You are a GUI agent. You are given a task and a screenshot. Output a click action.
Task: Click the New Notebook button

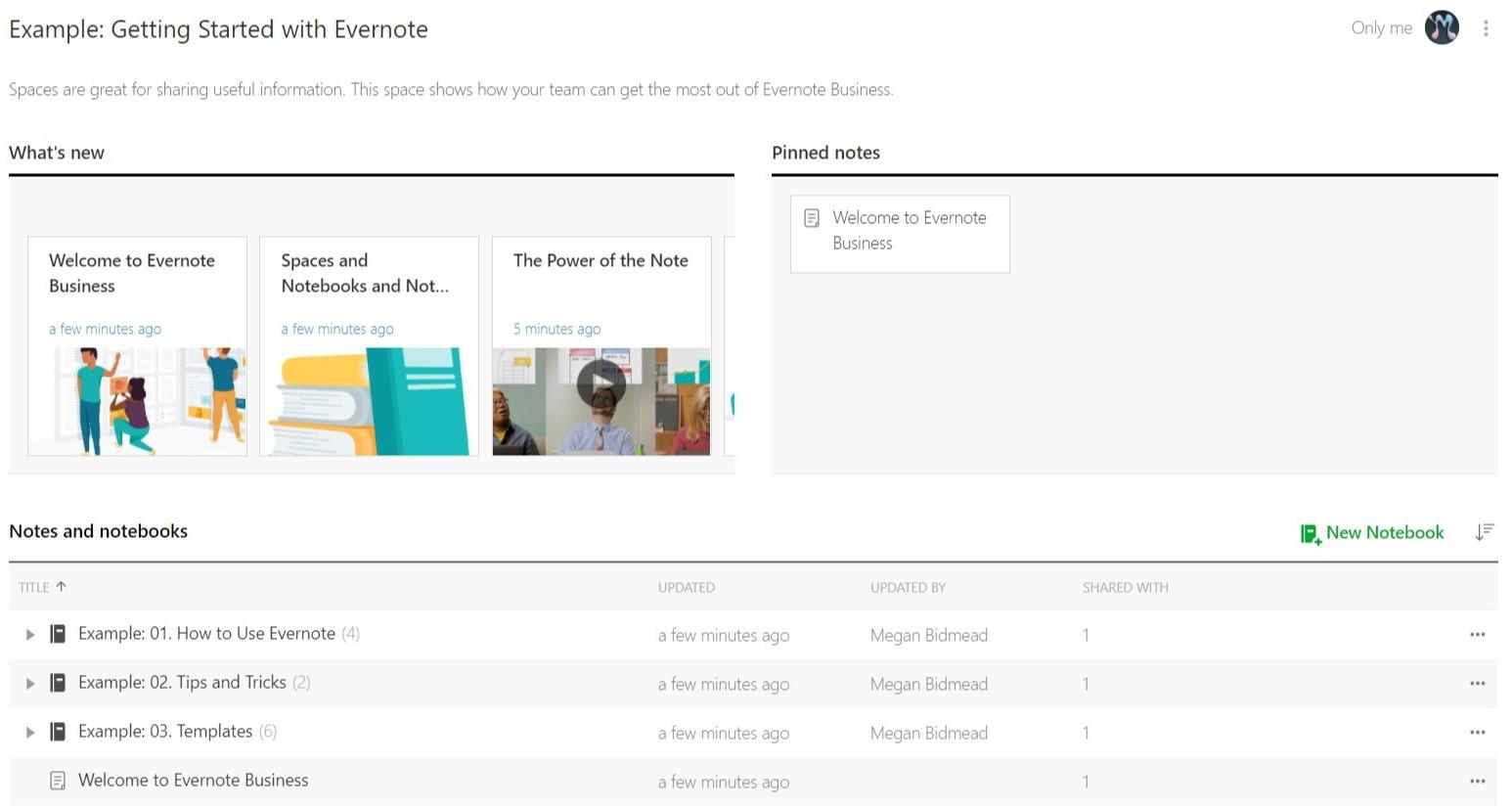pos(1372,533)
